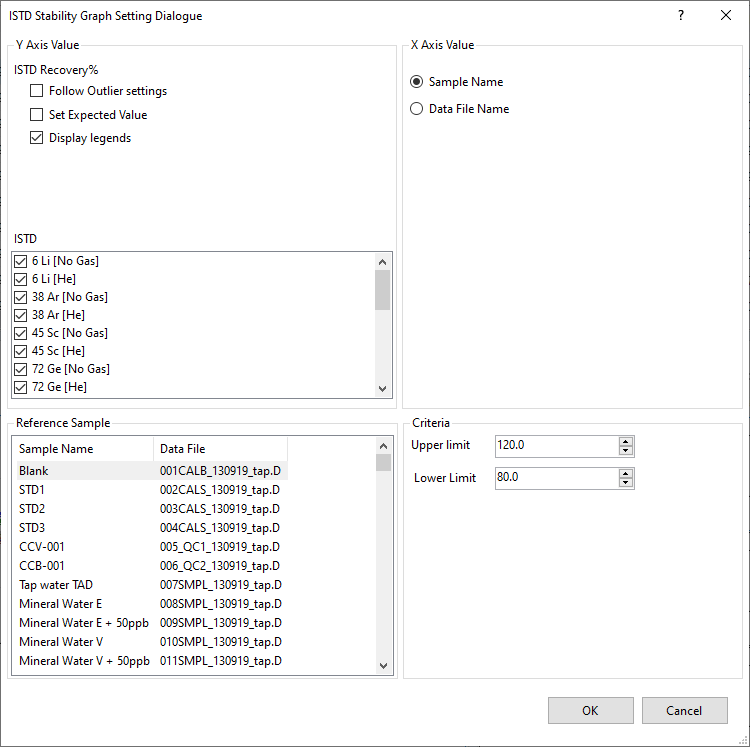Click data file 007SMPL_130919_tap.D
The height and width of the screenshot is (747, 750).
[221, 584]
